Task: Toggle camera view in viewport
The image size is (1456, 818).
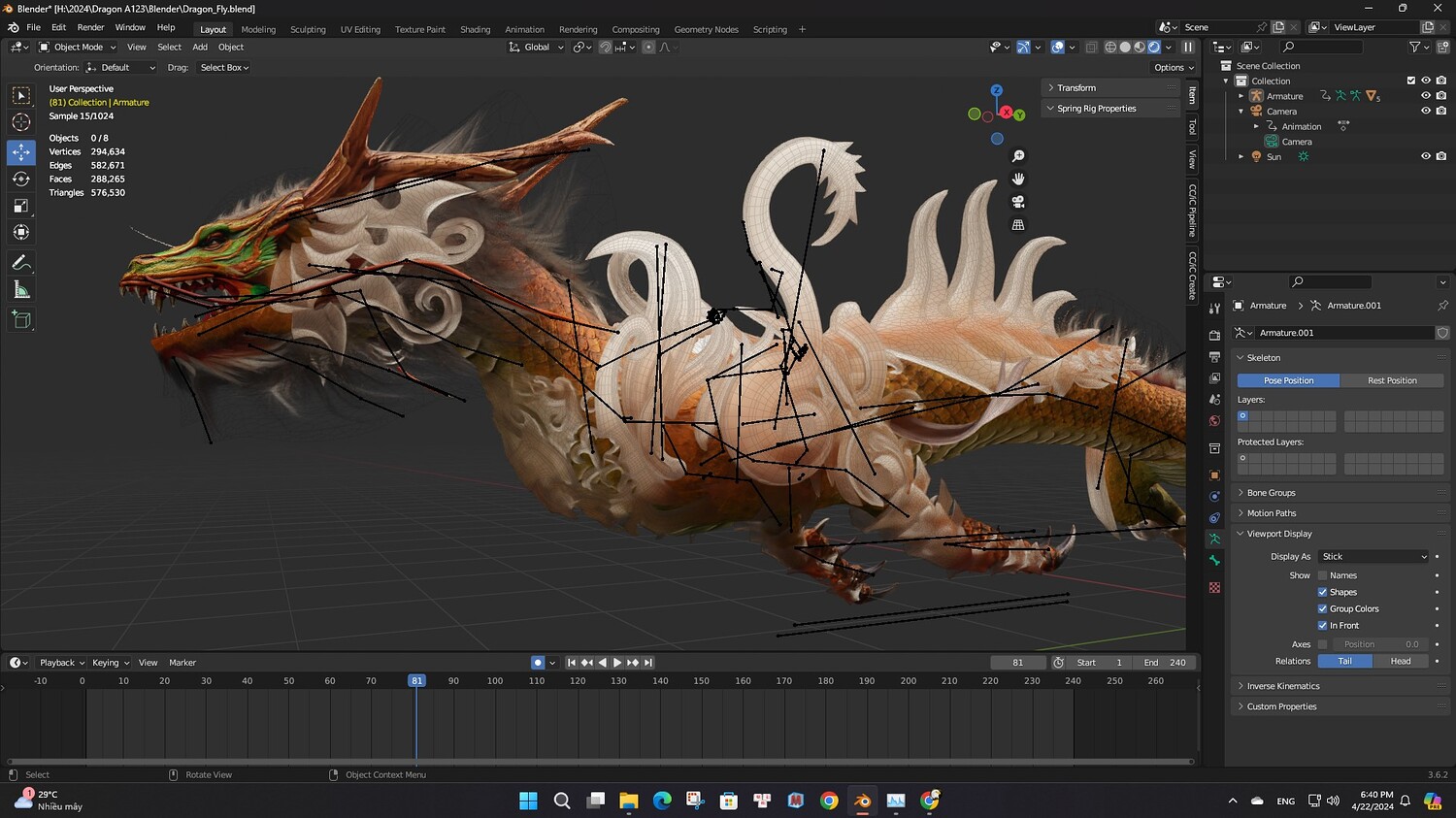Action: 1018,202
